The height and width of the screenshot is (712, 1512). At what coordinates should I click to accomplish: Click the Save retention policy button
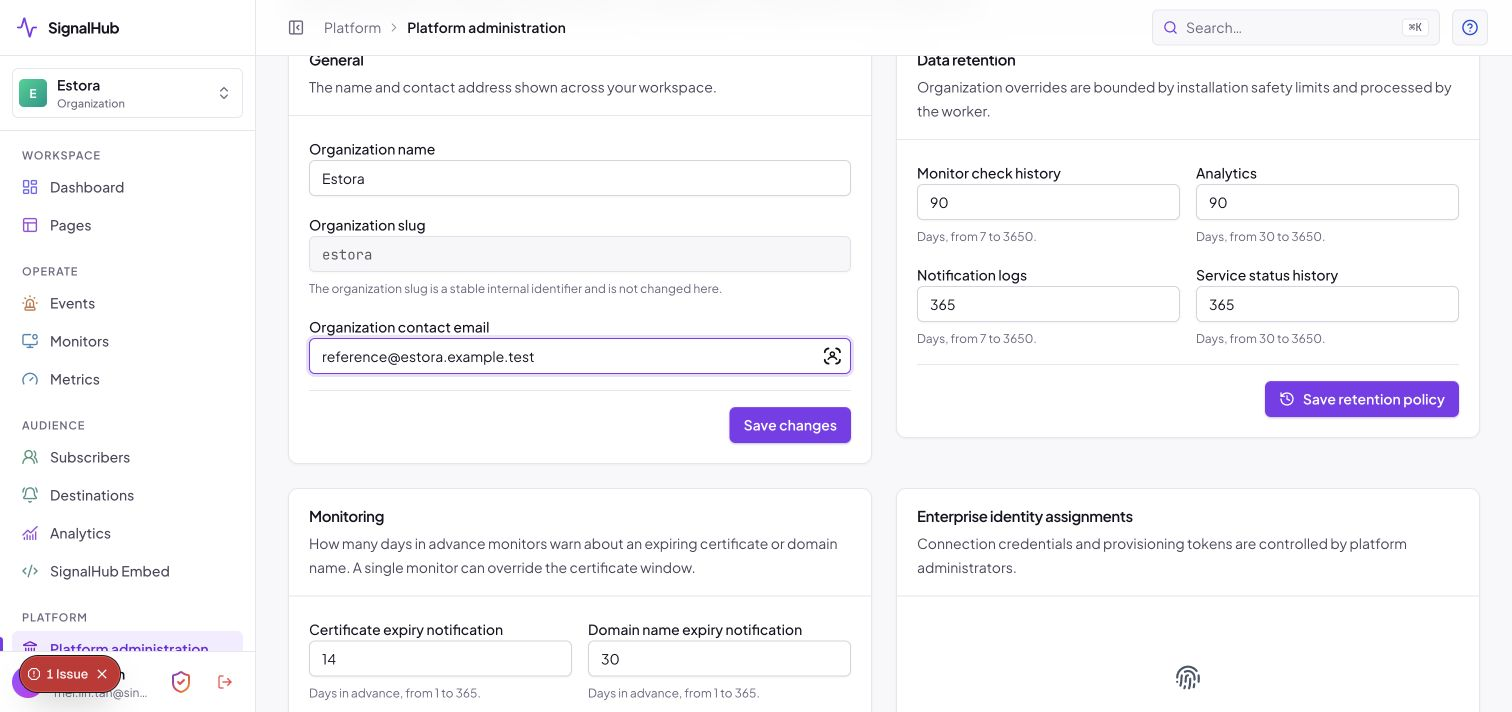point(1361,399)
